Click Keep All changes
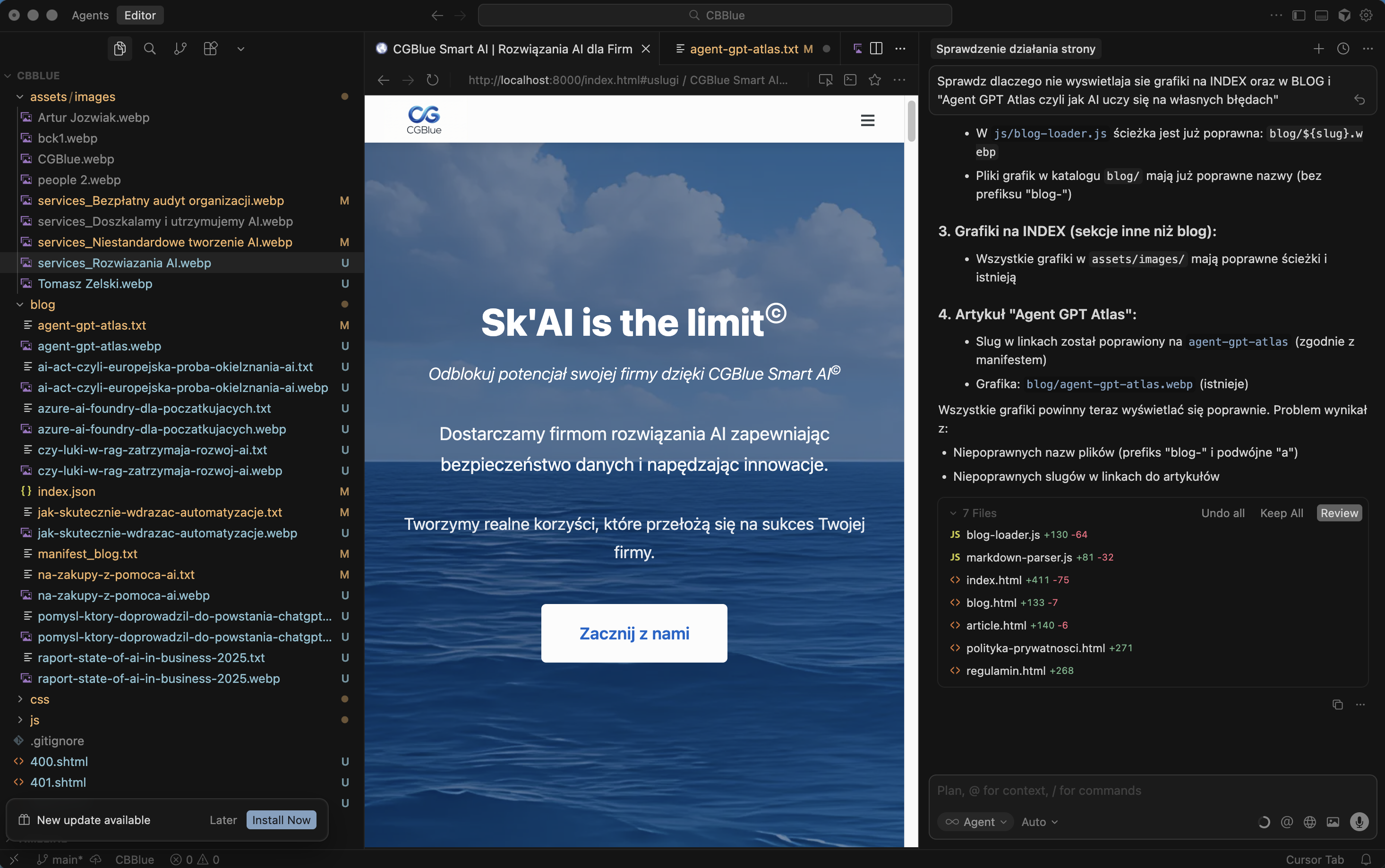The height and width of the screenshot is (868, 1385). tap(1281, 513)
